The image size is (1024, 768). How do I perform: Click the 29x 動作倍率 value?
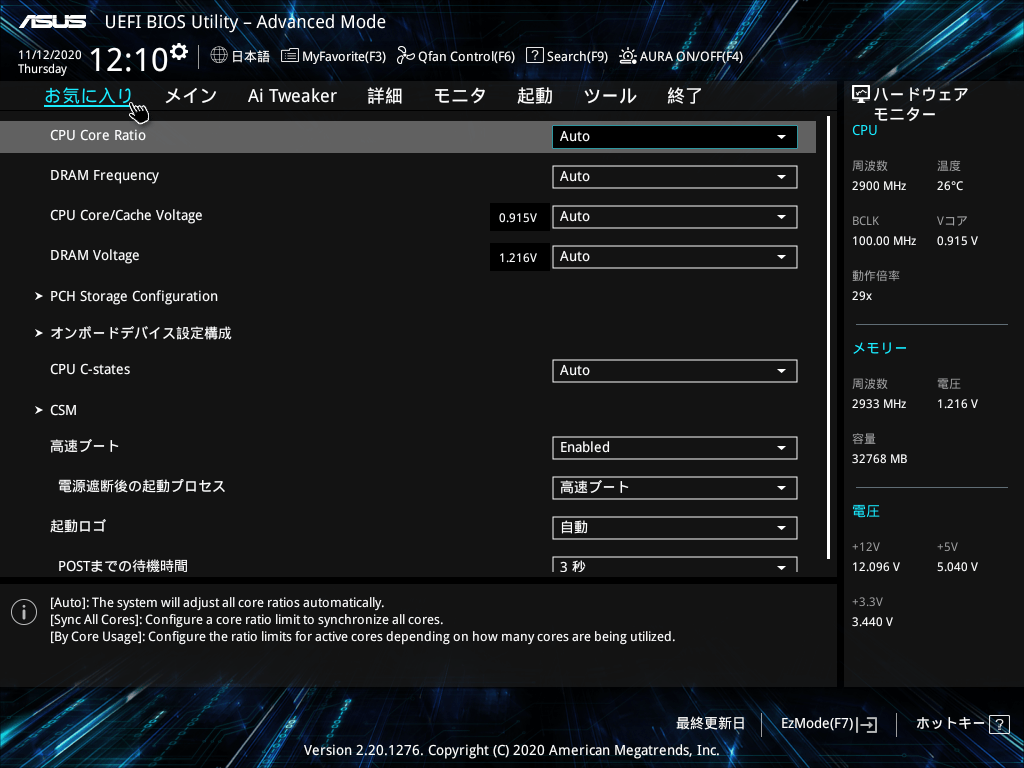click(861, 295)
